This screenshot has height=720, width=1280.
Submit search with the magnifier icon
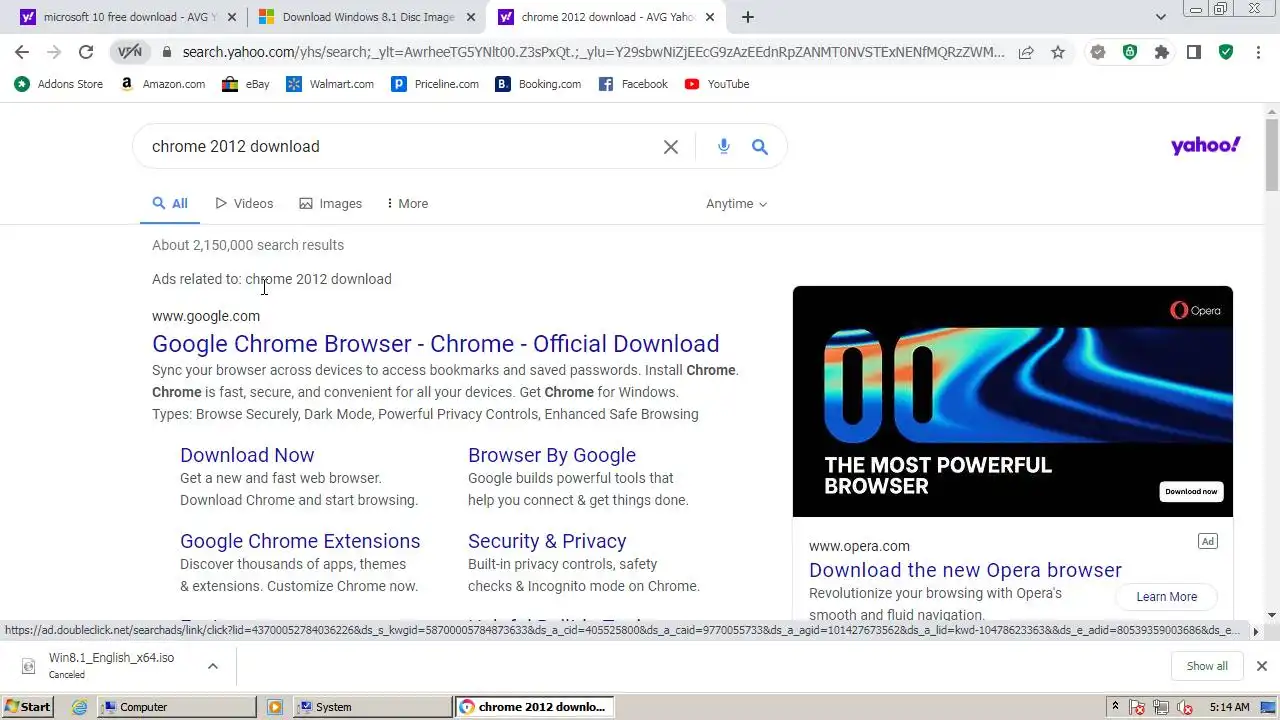(x=760, y=147)
